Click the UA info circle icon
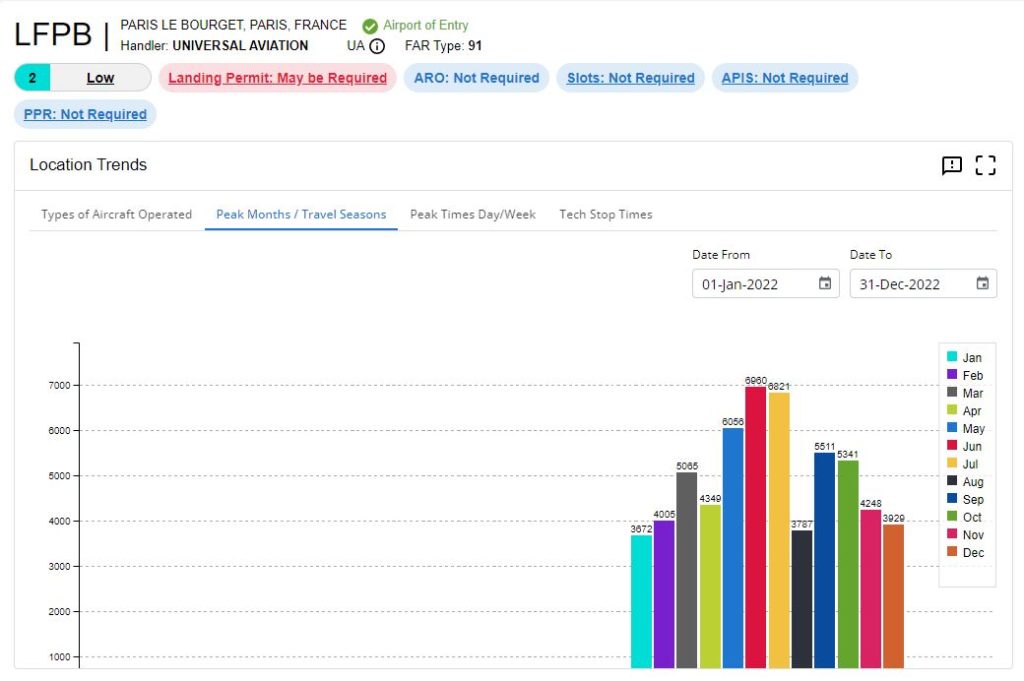Screen dimensions: 1024x681 coord(377,46)
